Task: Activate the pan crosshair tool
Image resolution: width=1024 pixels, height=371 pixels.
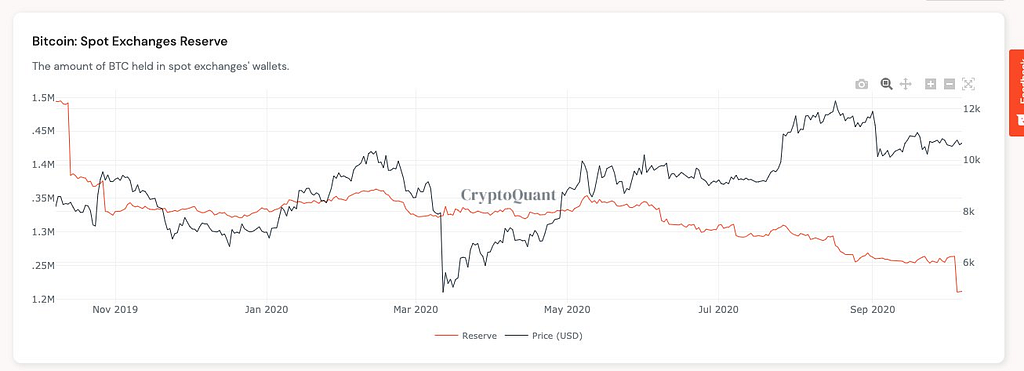Action: coord(905,84)
